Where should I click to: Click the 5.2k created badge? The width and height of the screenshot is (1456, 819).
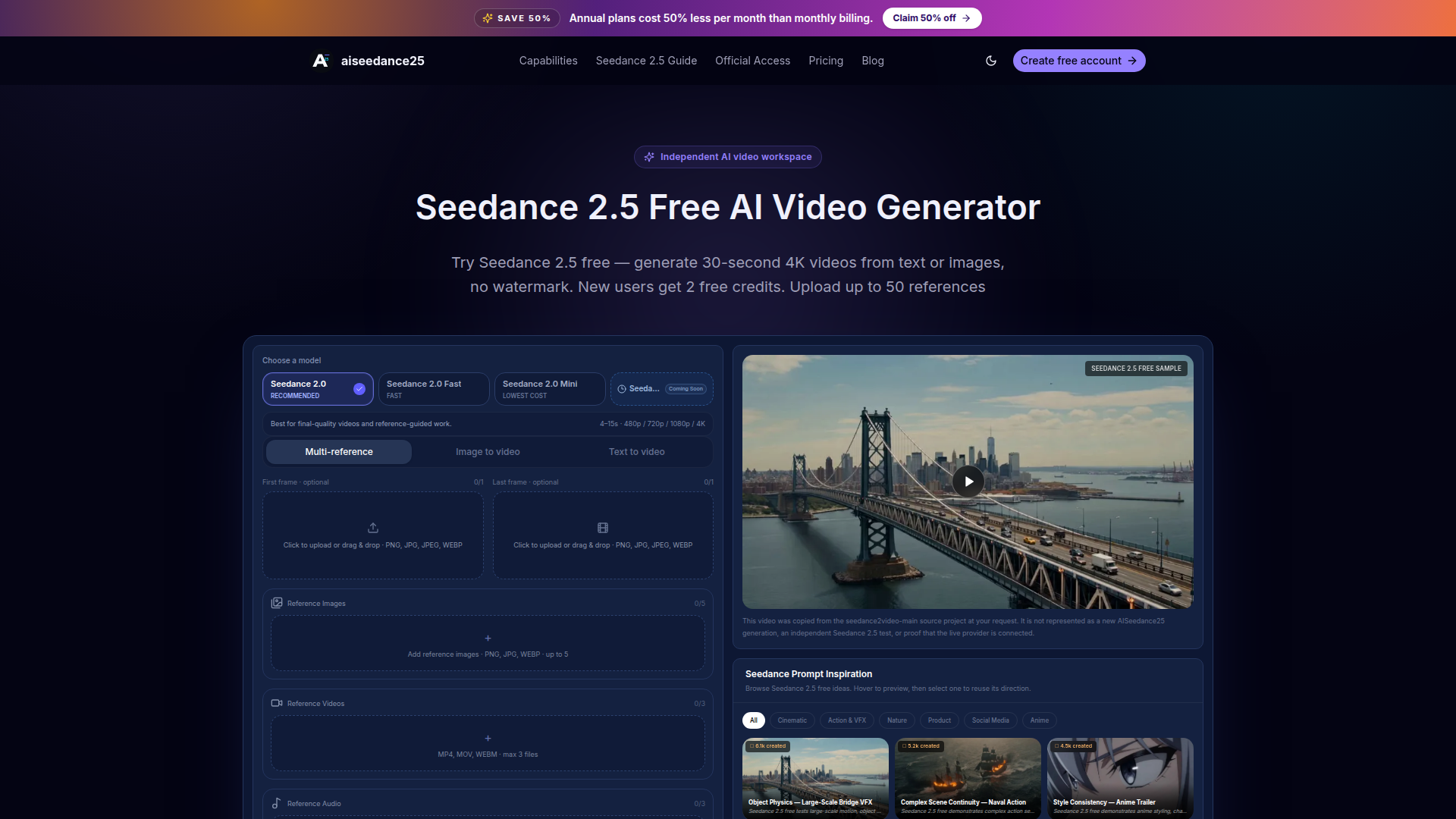pyautogui.click(x=921, y=746)
